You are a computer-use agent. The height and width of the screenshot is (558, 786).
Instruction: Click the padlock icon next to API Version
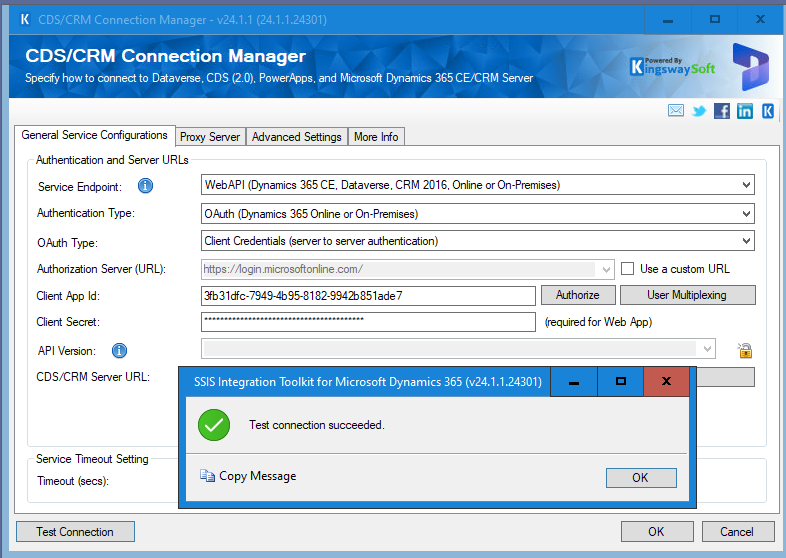click(744, 350)
